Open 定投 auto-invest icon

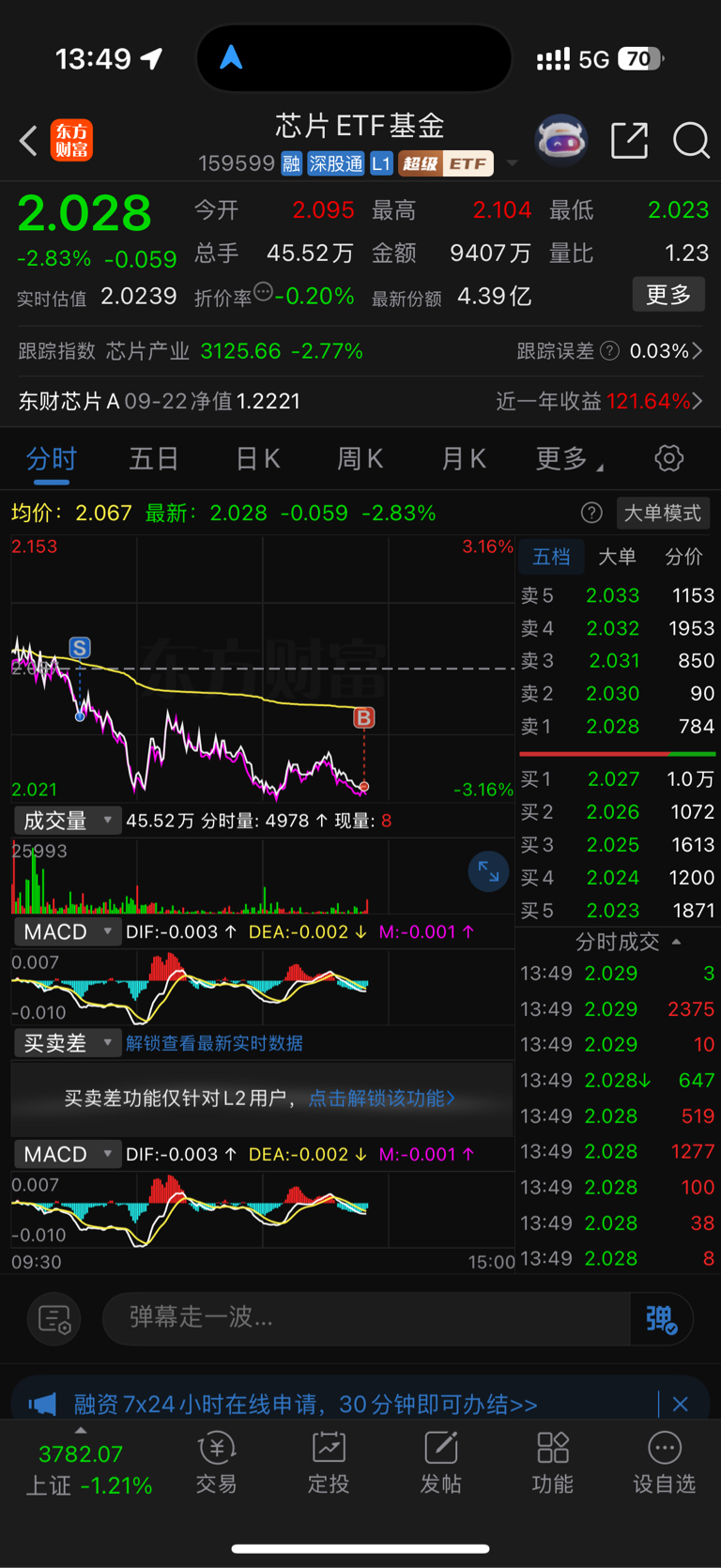tap(329, 1464)
